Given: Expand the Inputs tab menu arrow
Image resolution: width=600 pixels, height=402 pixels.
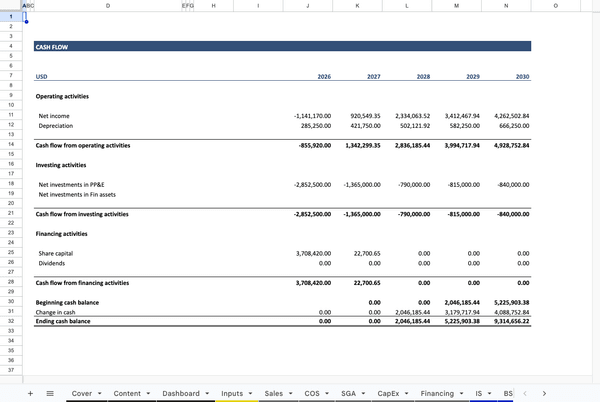Looking at the screenshot, I should [x=251, y=394].
